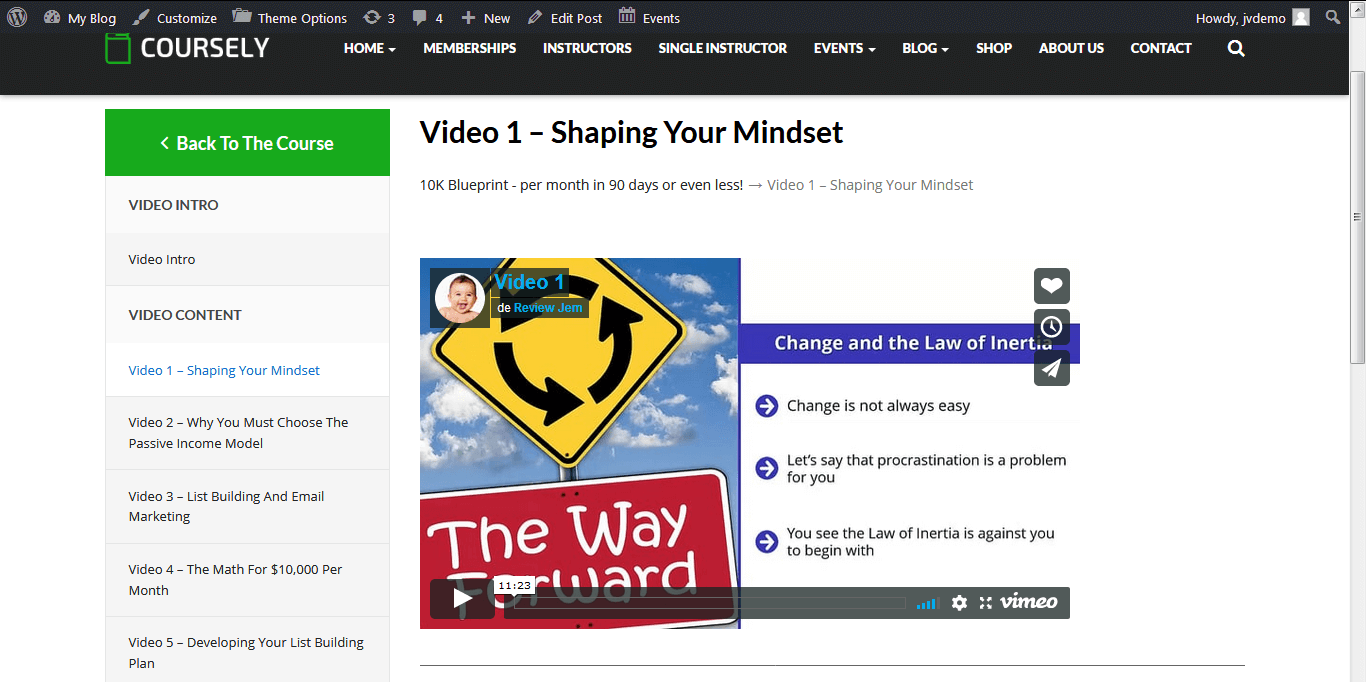Open the WordPress logo menu
This screenshot has width=1366, height=682.
17,18
